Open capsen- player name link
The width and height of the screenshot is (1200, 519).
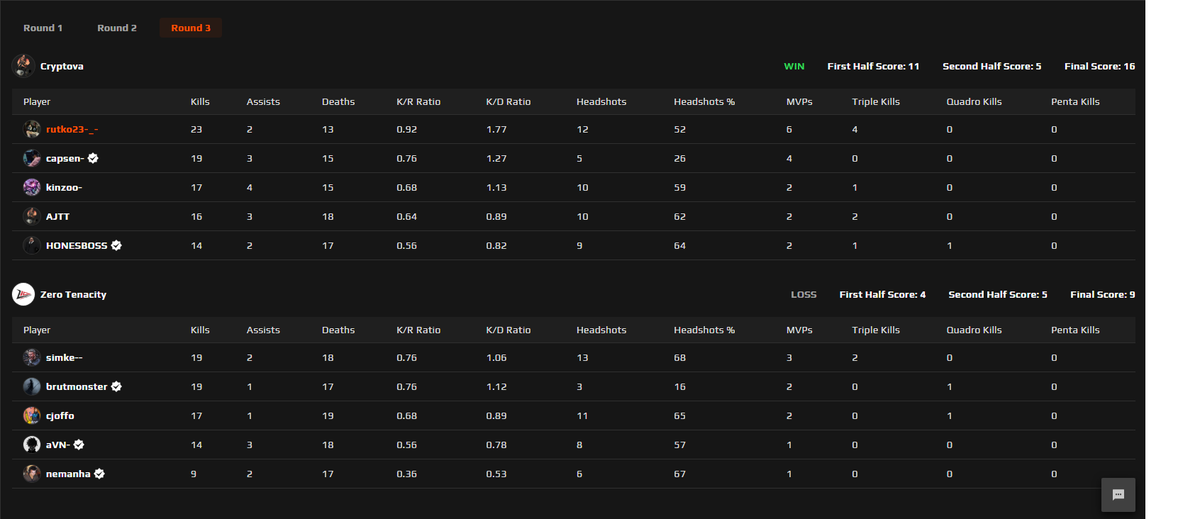[65, 158]
